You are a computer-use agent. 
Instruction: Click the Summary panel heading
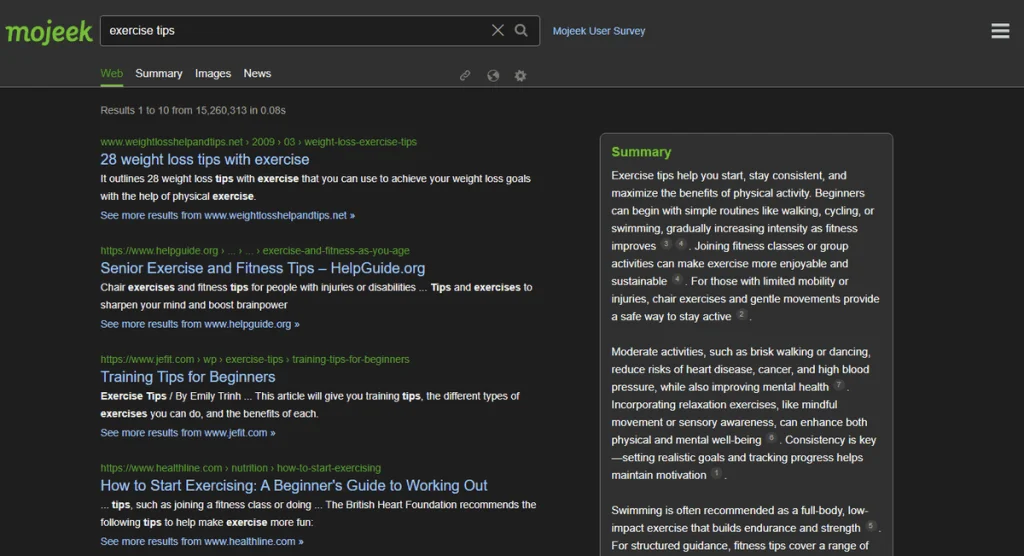click(x=641, y=152)
